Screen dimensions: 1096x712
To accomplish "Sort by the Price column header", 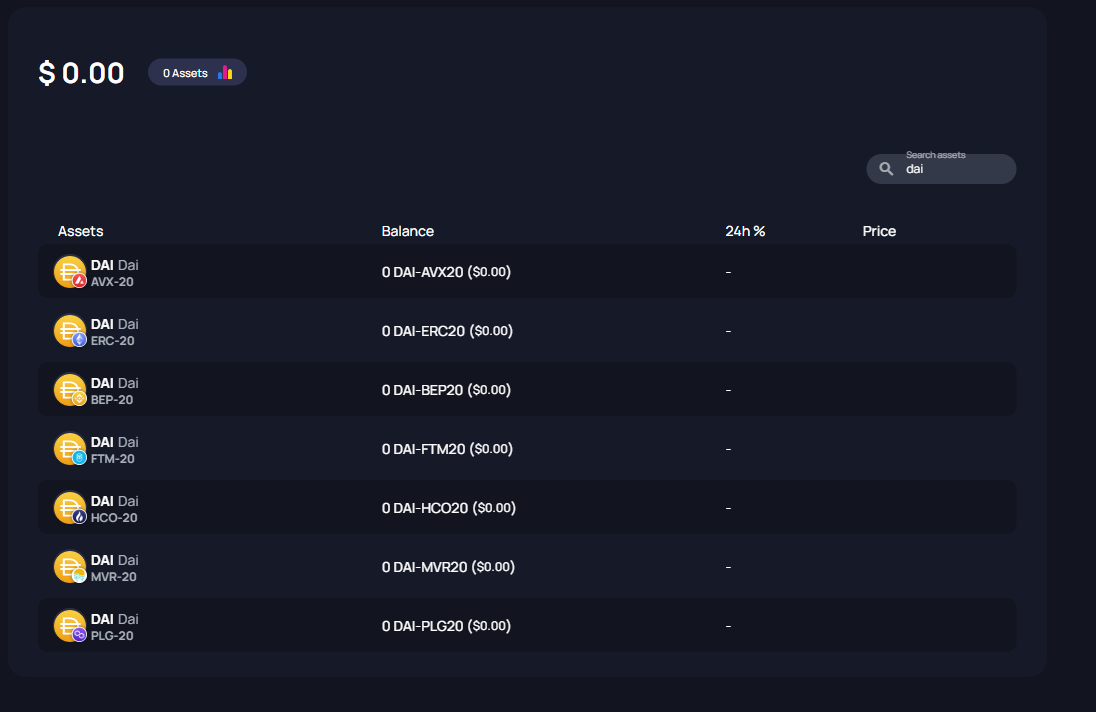I will coord(879,231).
